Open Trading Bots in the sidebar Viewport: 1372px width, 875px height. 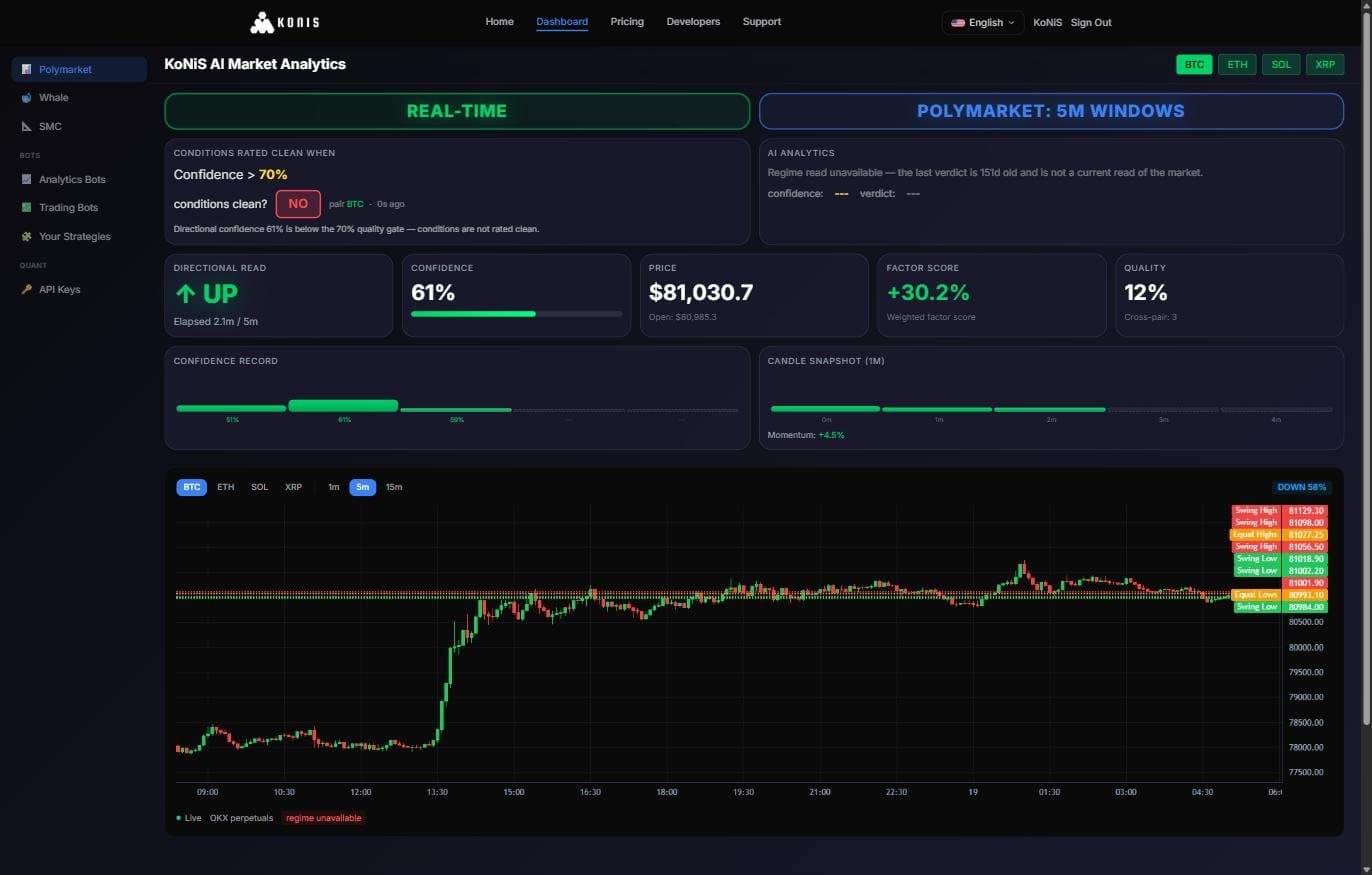point(79,208)
